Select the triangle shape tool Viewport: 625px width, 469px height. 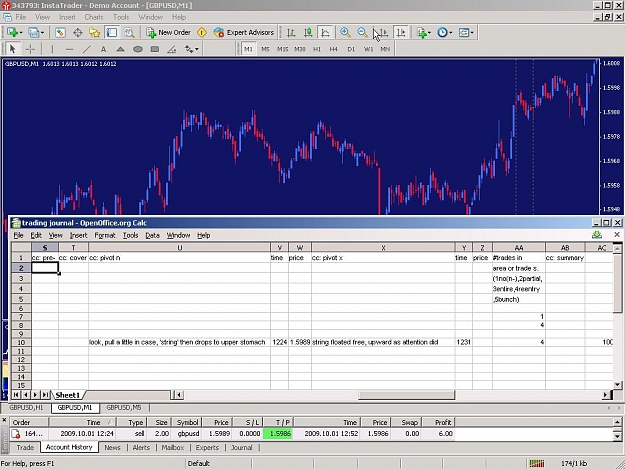point(120,49)
